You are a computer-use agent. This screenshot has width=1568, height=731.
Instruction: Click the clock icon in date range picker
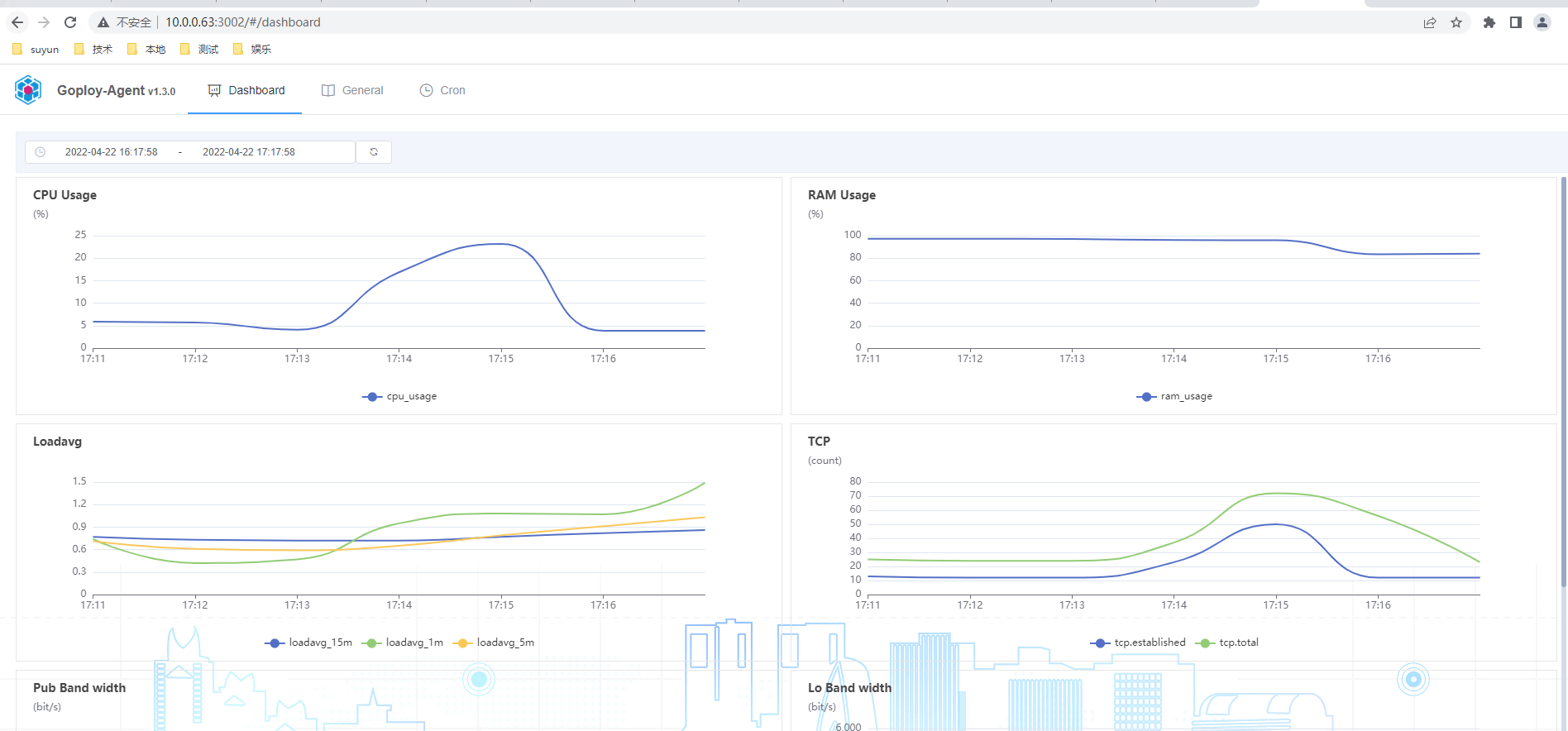pyautogui.click(x=40, y=152)
